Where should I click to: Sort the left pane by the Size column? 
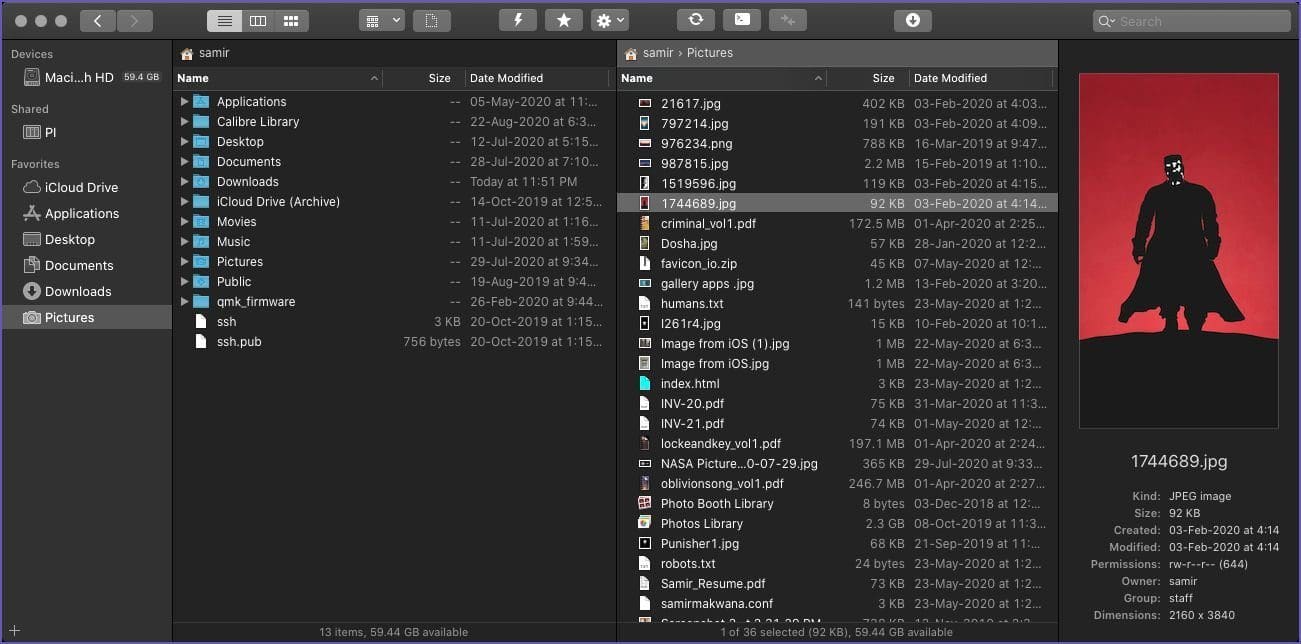click(x=424, y=78)
